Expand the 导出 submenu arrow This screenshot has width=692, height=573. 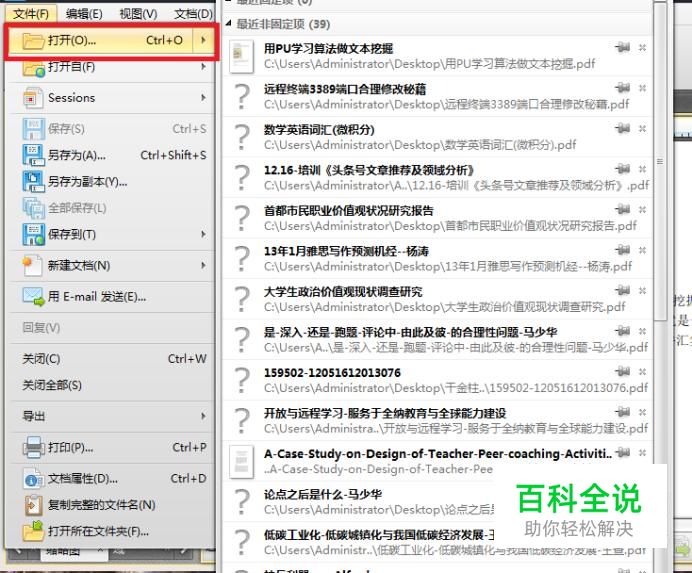tap(203, 416)
